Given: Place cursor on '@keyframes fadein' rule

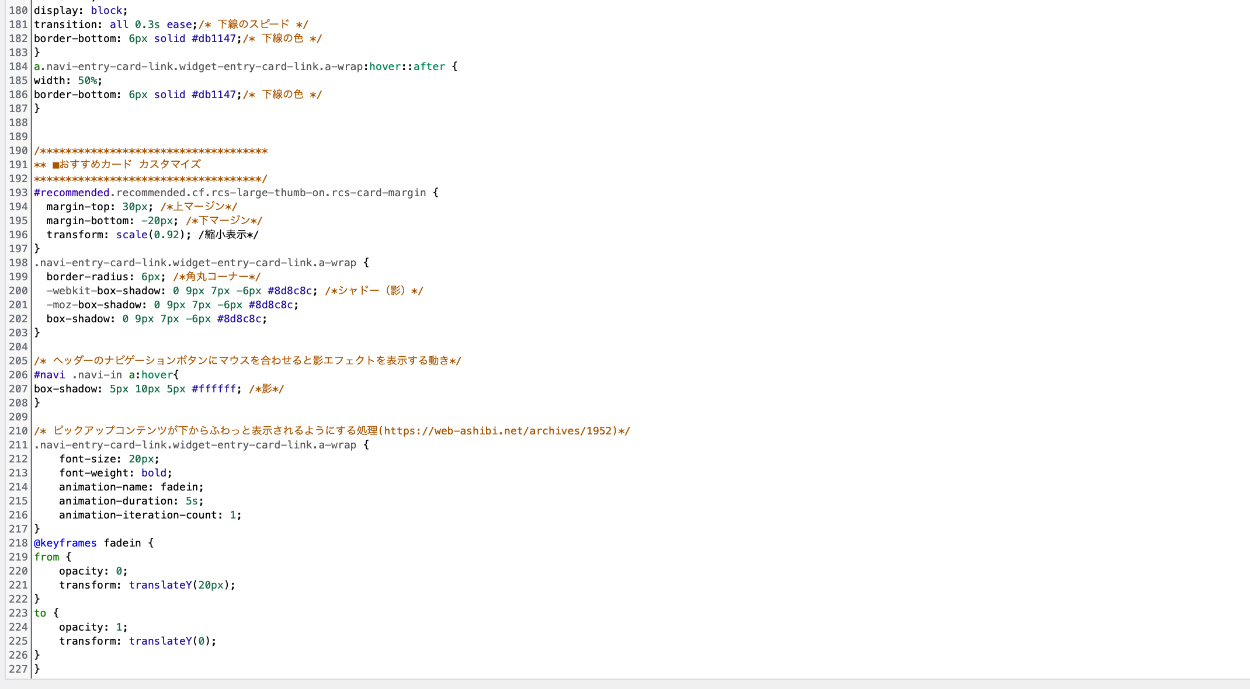Looking at the screenshot, I should point(93,543).
